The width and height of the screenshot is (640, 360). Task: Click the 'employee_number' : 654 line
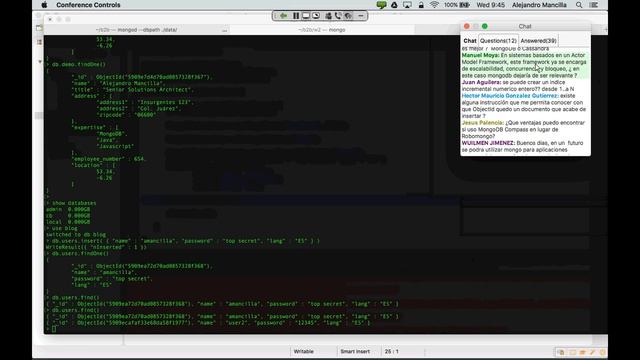point(109,159)
